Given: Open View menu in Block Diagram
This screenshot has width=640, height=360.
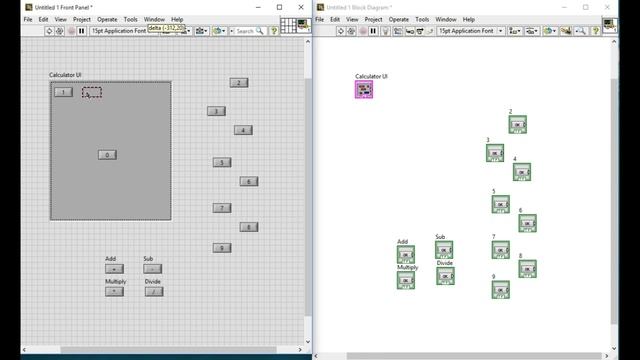Looking at the screenshot, I should (352, 19).
